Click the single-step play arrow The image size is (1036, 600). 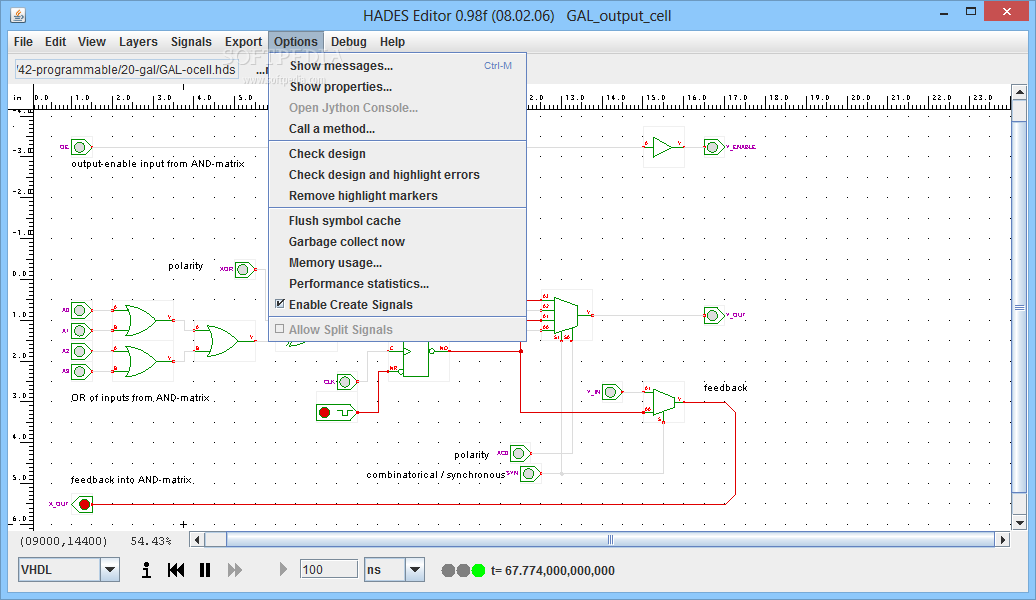pyautogui.click(x=283, y=570)
